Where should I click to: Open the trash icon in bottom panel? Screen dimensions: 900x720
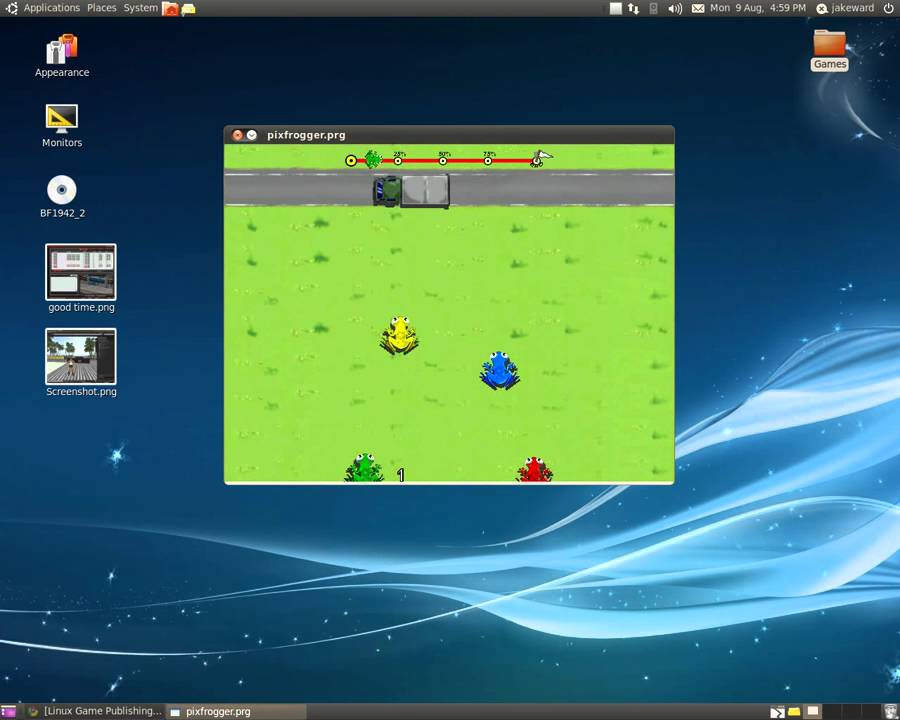click(x=890, y=711)
